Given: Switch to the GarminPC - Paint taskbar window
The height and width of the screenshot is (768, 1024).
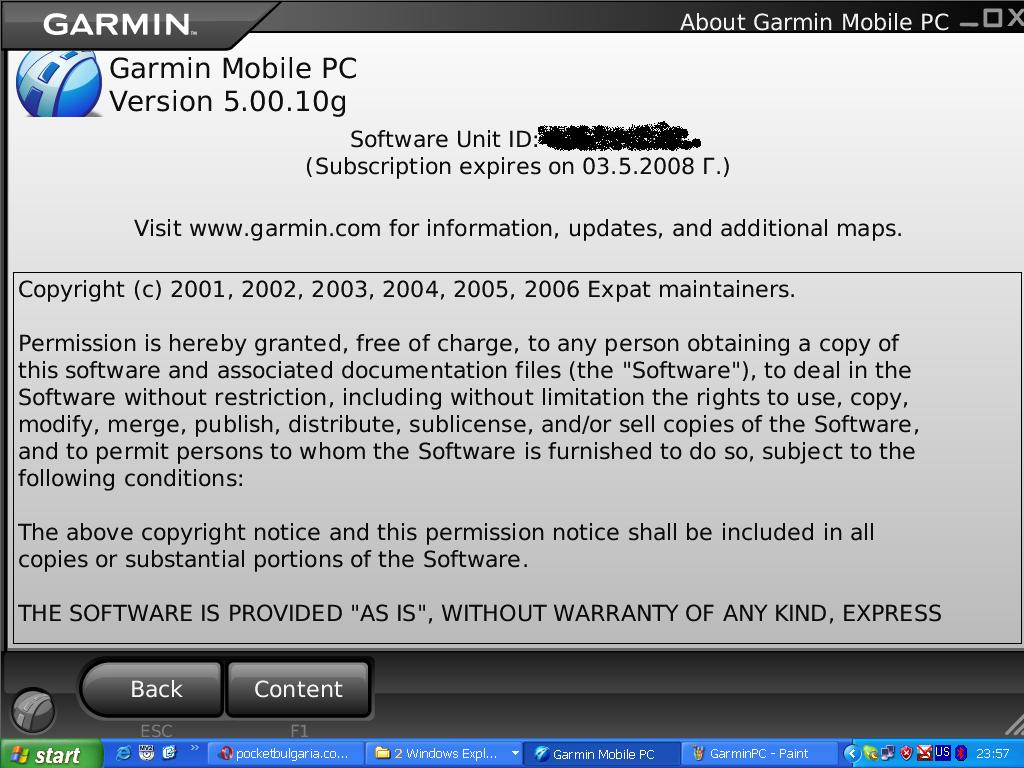Looking at the screenshot, I should click(759, 754).
